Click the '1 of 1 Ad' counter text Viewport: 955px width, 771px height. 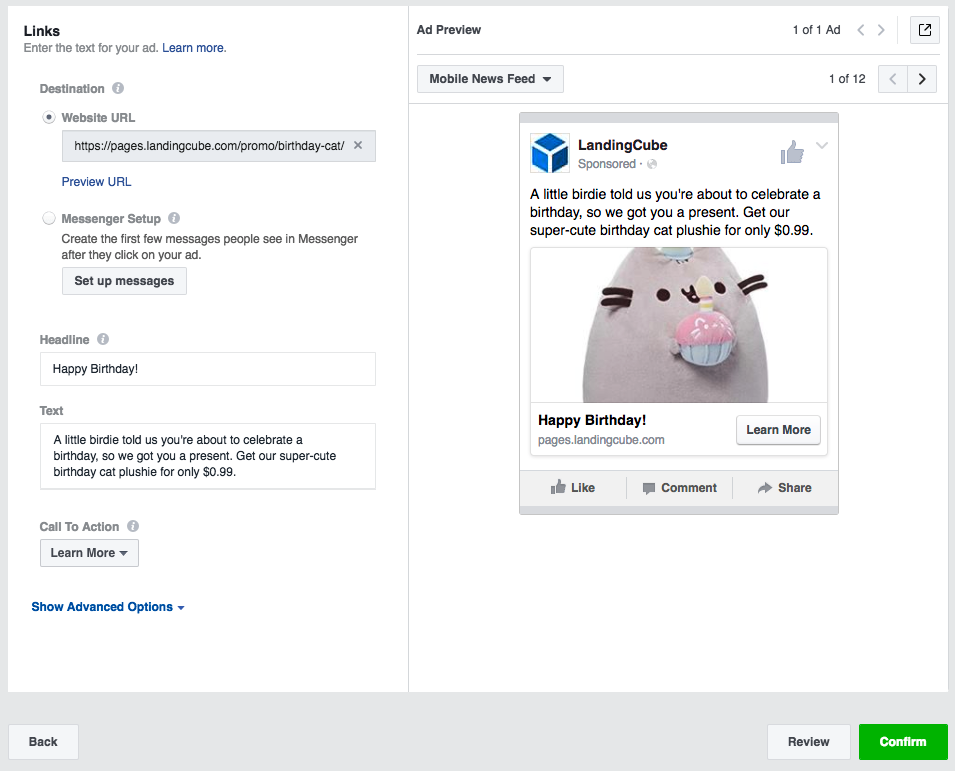pyautogui.click(x=816, y=30)
